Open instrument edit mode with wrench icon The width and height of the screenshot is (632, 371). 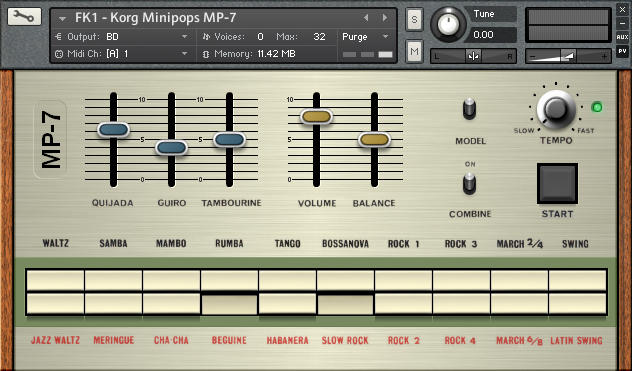coord(24,17)
